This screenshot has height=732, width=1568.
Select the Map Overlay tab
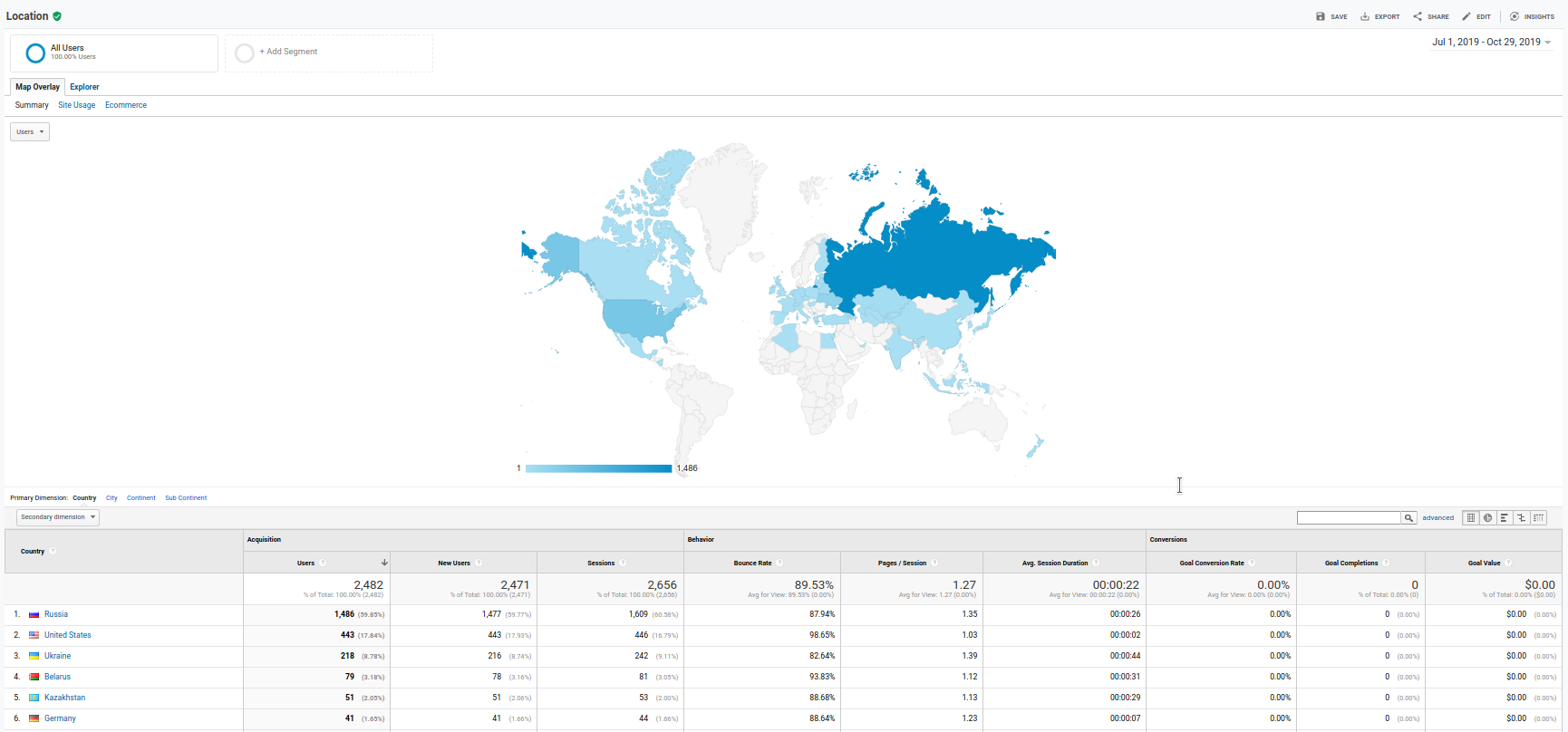pyautogui.click(x=37, y=87)
